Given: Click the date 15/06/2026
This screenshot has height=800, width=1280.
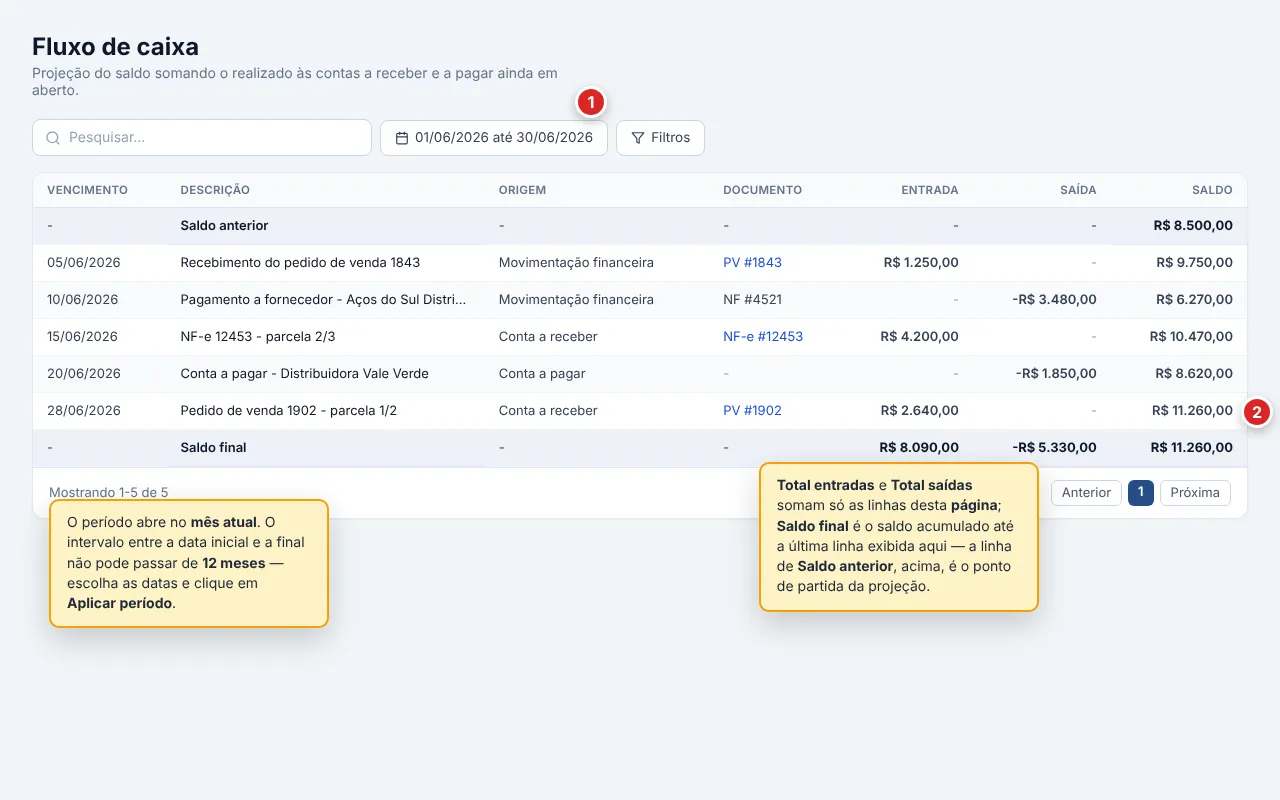Looking at the screenshot, I should pos(83,337).
